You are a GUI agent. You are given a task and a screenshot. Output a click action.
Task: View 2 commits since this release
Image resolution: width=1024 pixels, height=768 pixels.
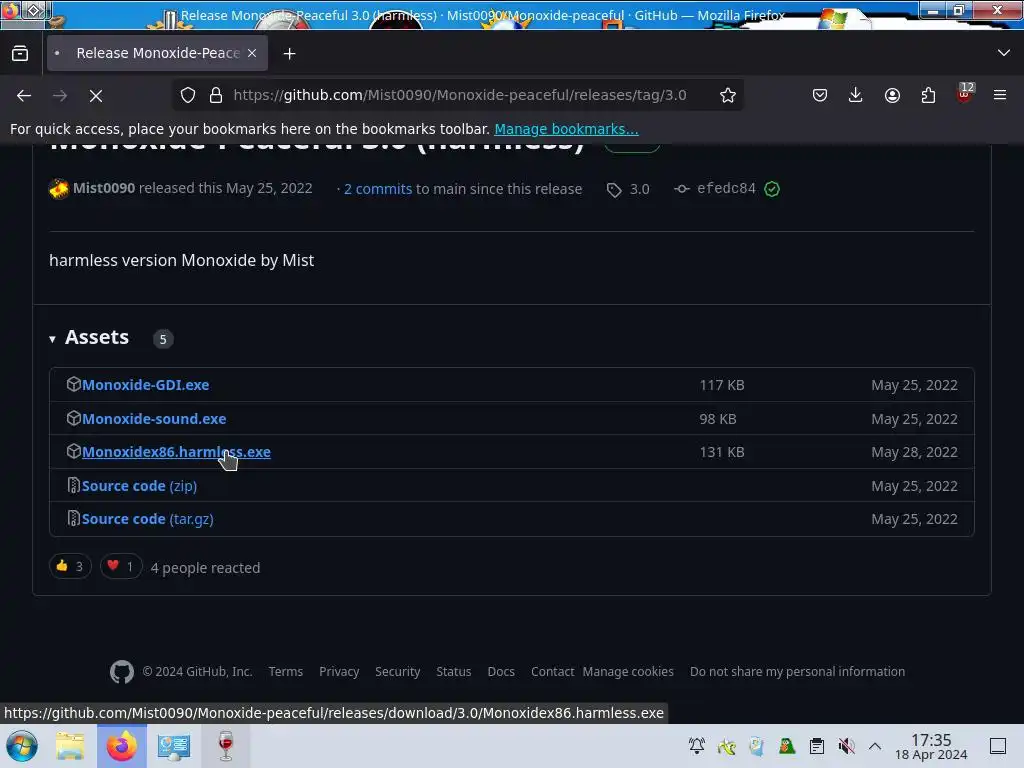pyautogui.click(x=378, y=189)
